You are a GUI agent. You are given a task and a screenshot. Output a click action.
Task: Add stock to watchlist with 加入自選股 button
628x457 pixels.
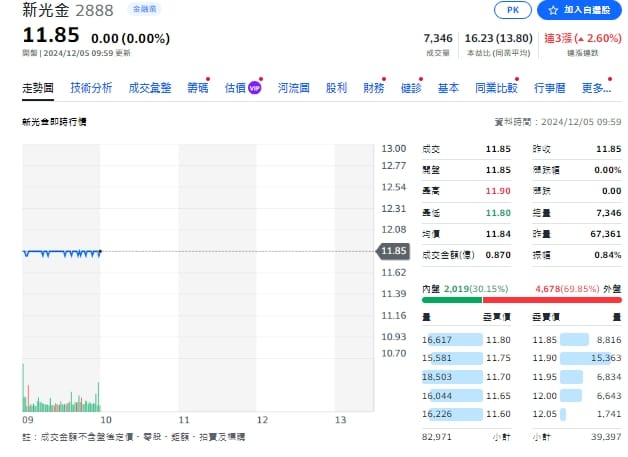pos(579,10)
